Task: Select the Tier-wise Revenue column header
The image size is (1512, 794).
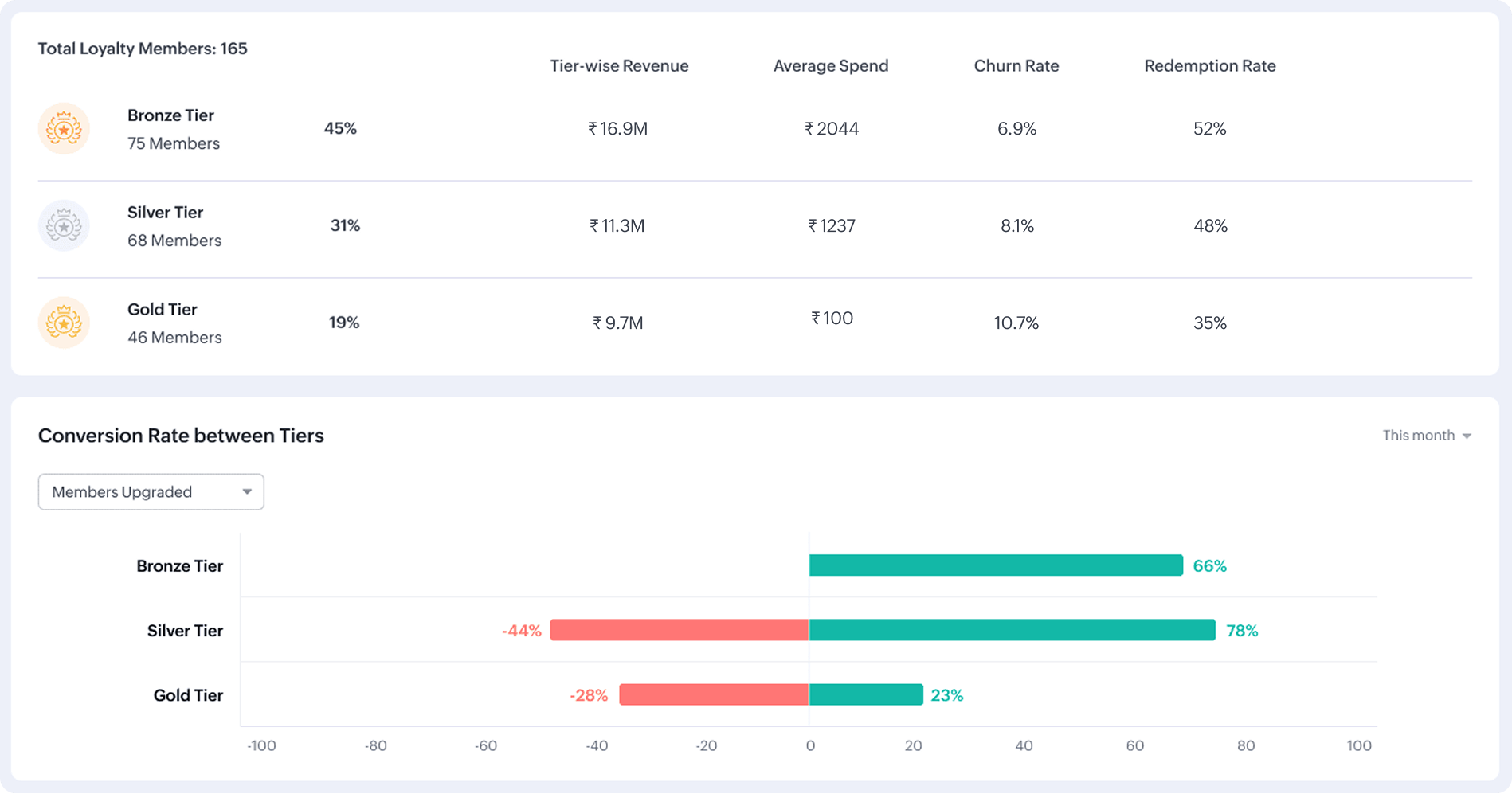Action: 619,65
